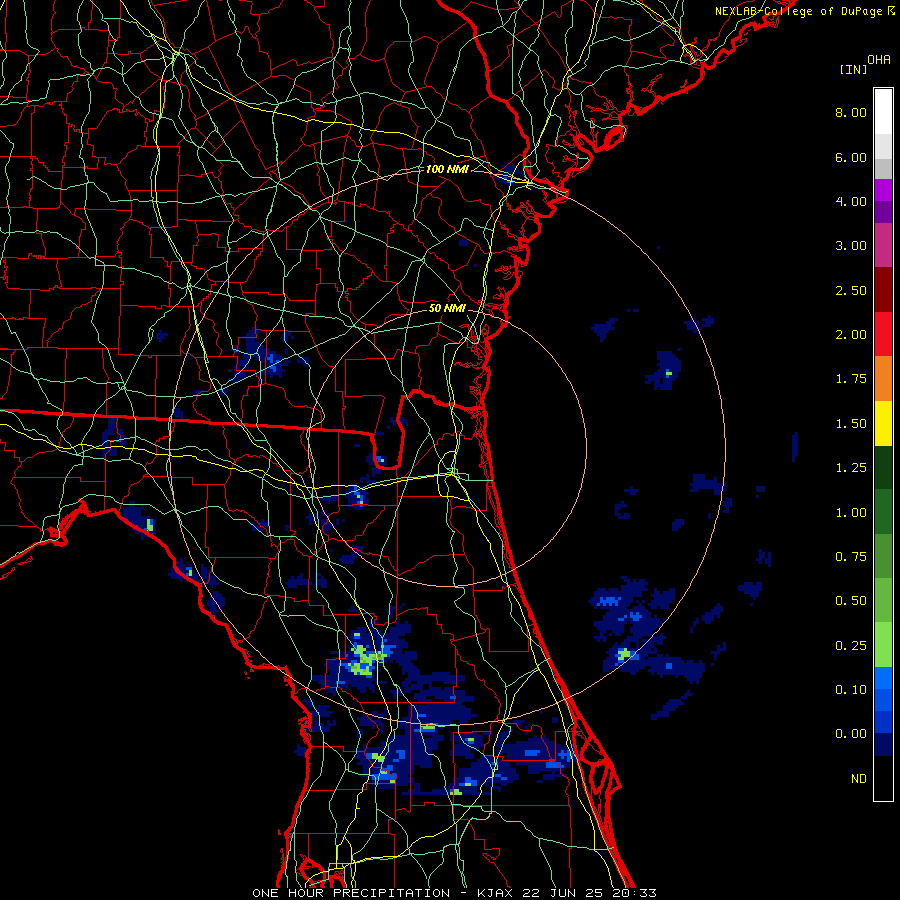Pick the darkest green swatch beside 1.25
The image size is (900, 900).
883,467
